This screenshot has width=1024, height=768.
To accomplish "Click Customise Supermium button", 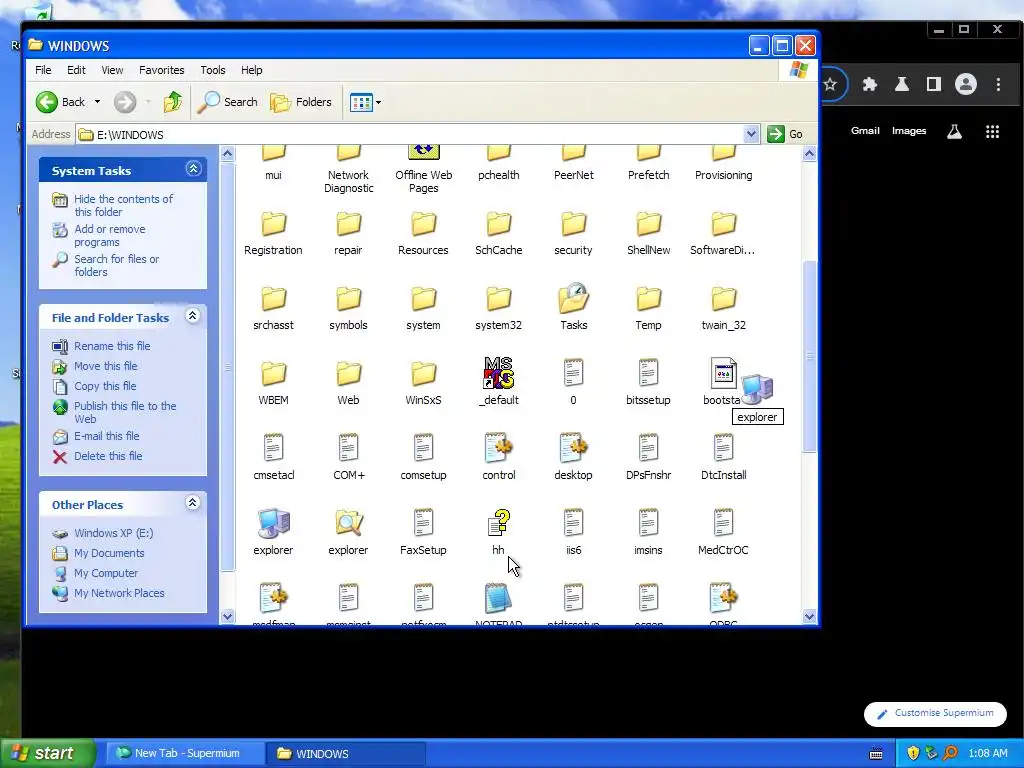I will (x=935, y=714).
